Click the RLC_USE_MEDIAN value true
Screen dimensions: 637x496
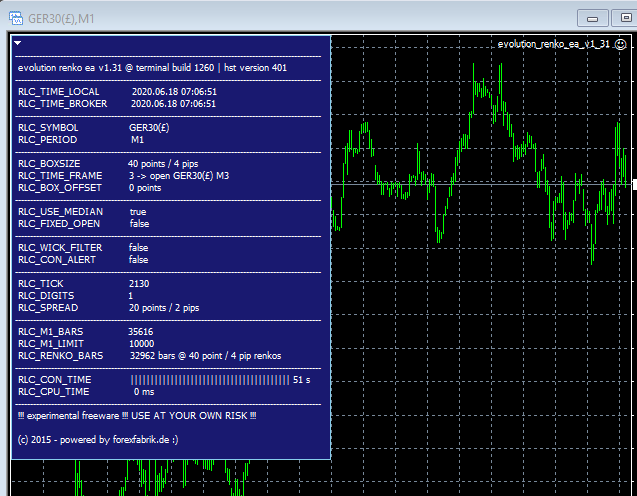click(138, 212)
